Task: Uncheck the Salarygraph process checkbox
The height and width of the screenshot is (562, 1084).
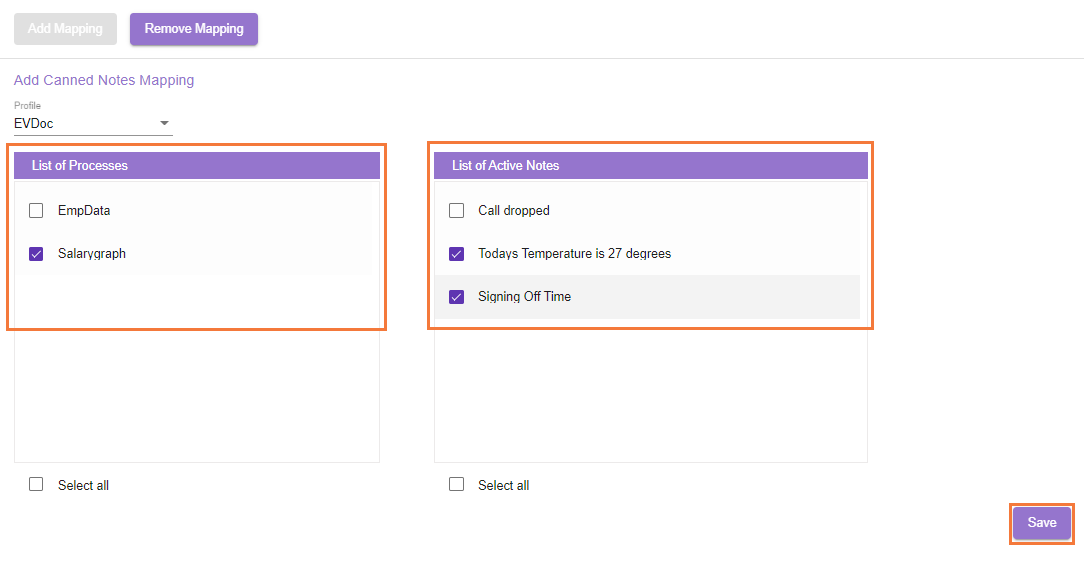Action: pyautogui.click(x=36, y=254)
